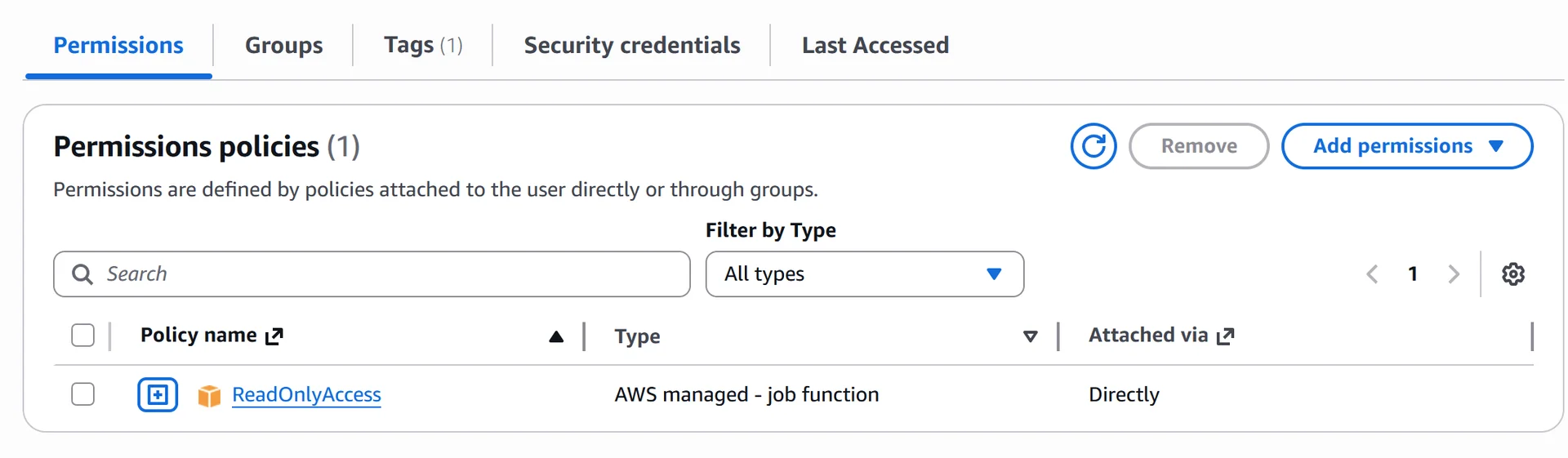Switch to the Groups tab
Viewport: 1568px width, 458px height.
(x=283, y=45)
